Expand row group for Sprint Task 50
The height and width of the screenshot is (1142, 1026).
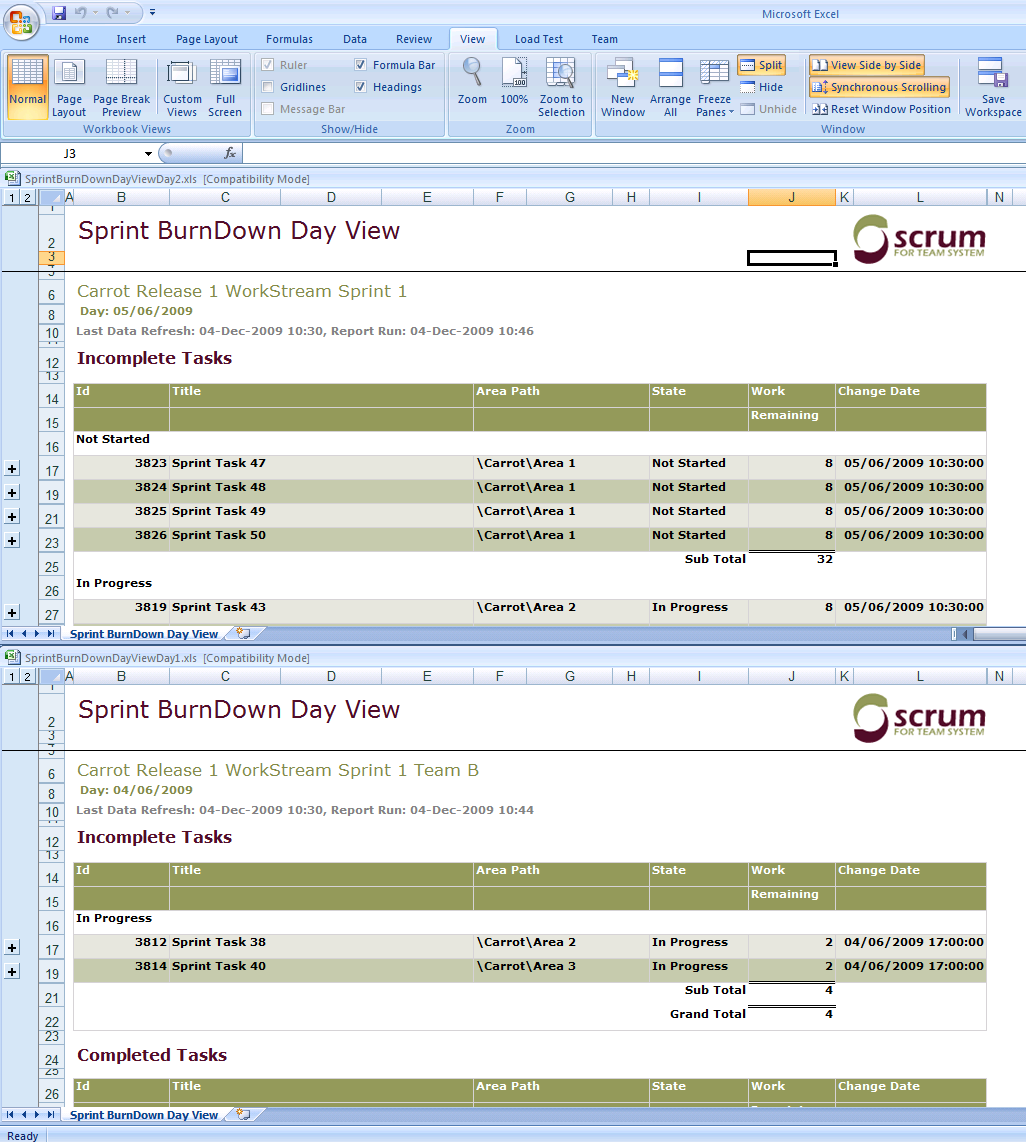pyautogui.click(x=12, y=541)
